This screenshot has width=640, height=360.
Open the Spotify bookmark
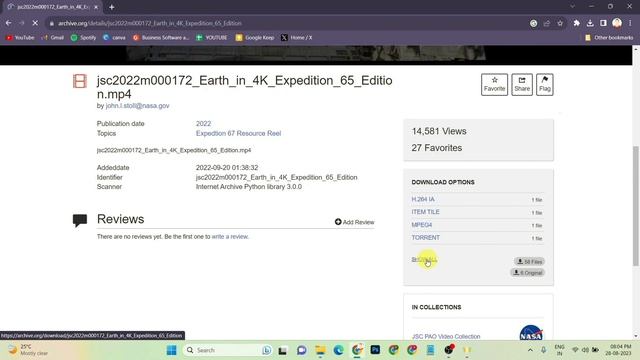point(83,38)
